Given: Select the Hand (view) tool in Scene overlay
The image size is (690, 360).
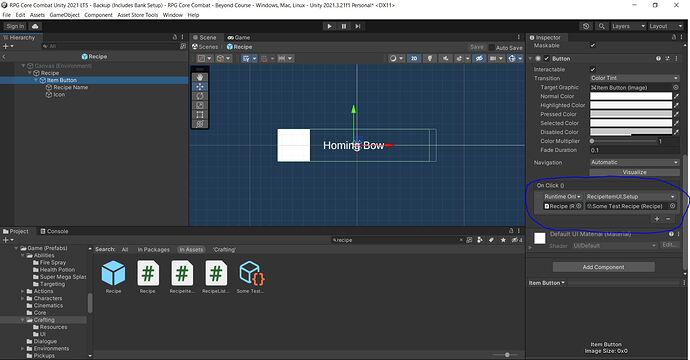Looking at the screenshot, I should [x=200, y=77].
